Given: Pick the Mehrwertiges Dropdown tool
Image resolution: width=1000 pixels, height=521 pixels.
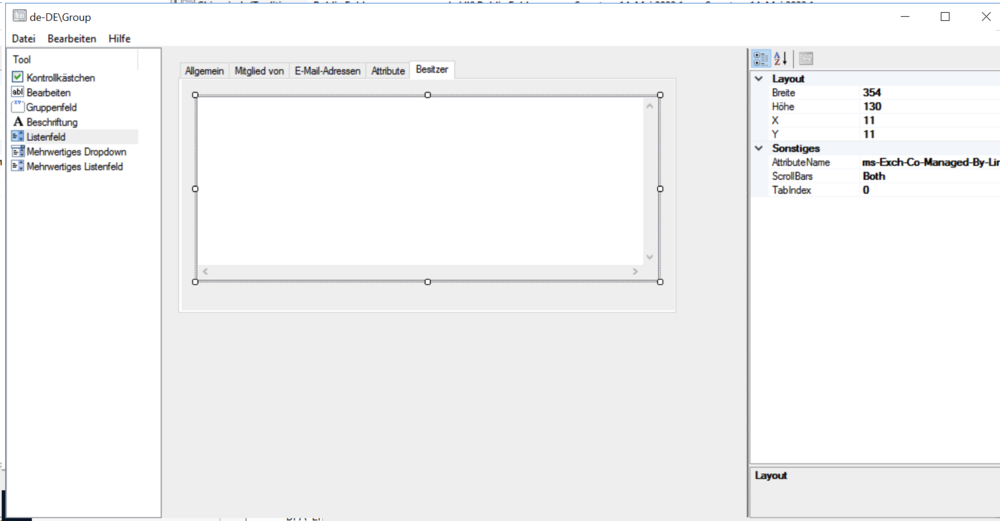Looking at the screenshot, I should [76, 152].
